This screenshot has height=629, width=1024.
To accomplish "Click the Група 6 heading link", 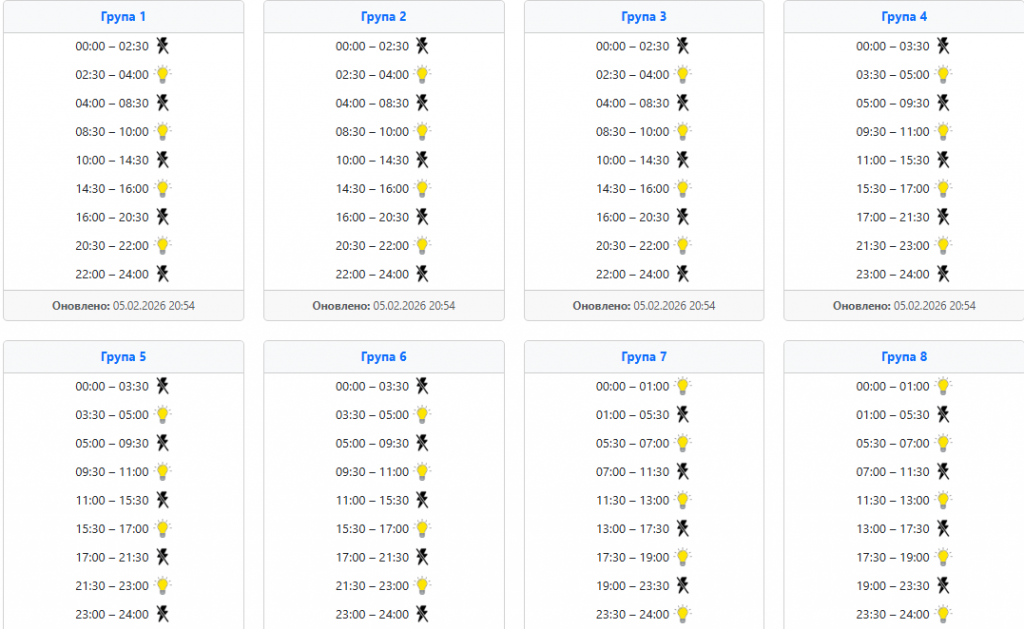I will click(384, 357).
